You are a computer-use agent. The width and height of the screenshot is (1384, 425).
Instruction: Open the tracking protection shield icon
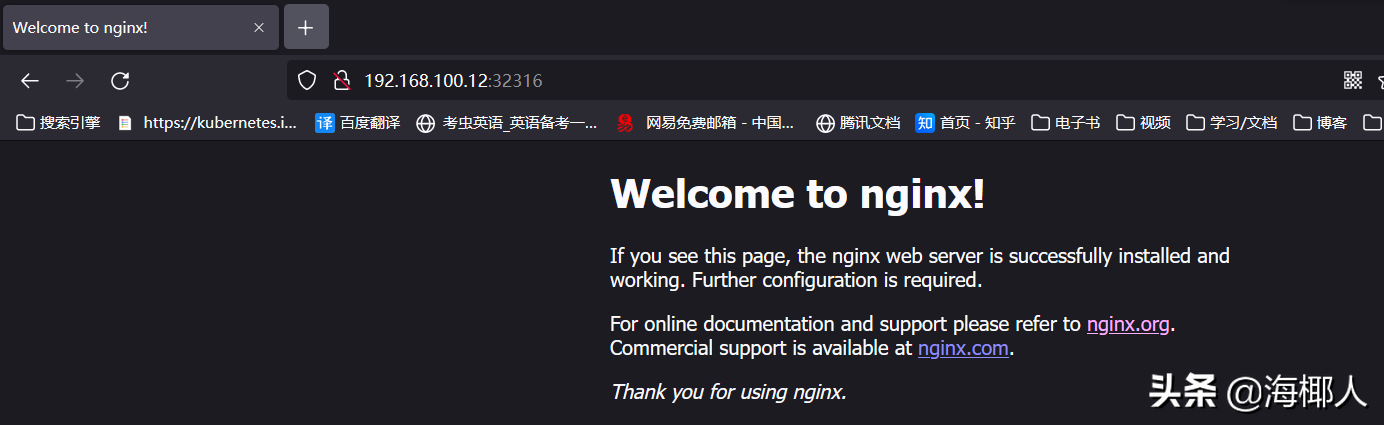coord(307,80)
